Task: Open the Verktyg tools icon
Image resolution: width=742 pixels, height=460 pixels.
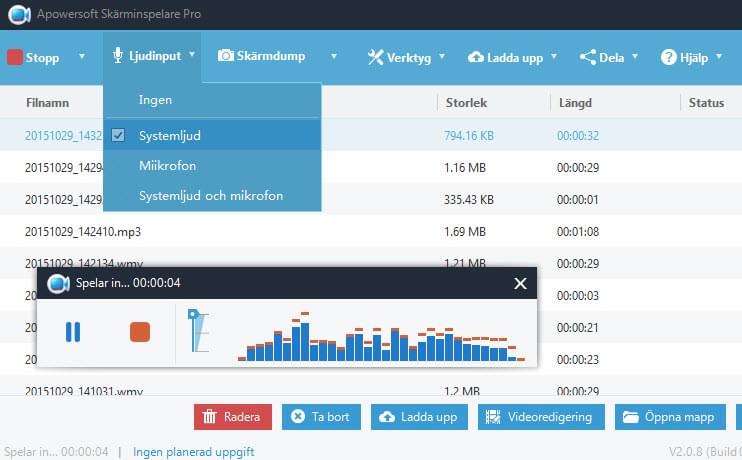Action: point(376,57)
